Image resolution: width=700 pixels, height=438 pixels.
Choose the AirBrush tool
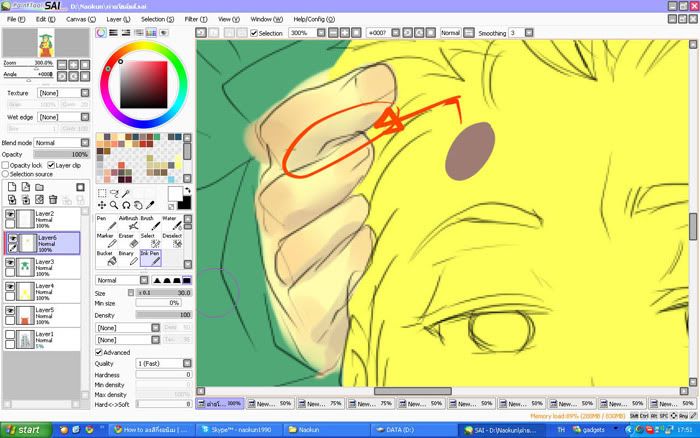[128, 222]
